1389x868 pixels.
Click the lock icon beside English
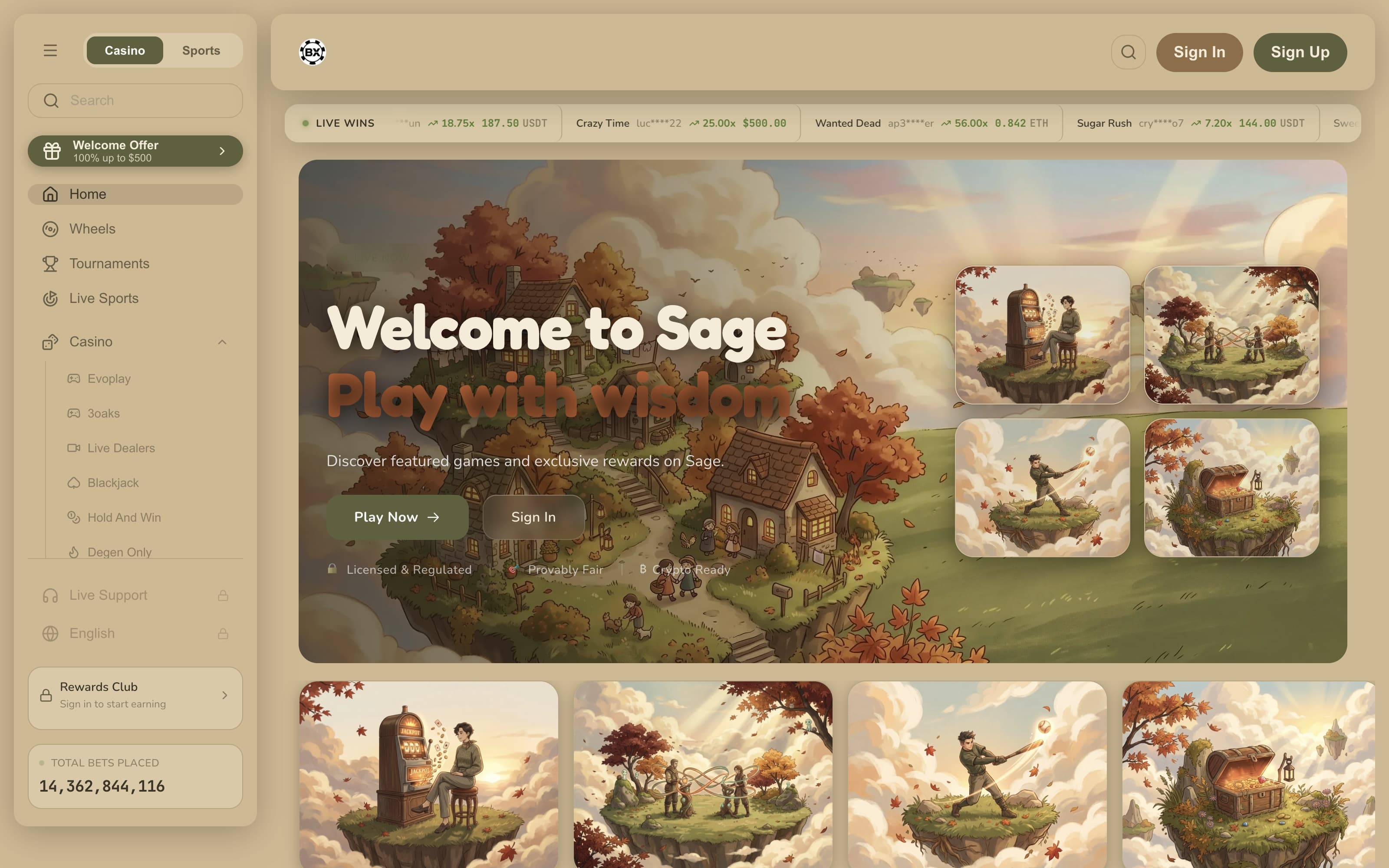223,633
